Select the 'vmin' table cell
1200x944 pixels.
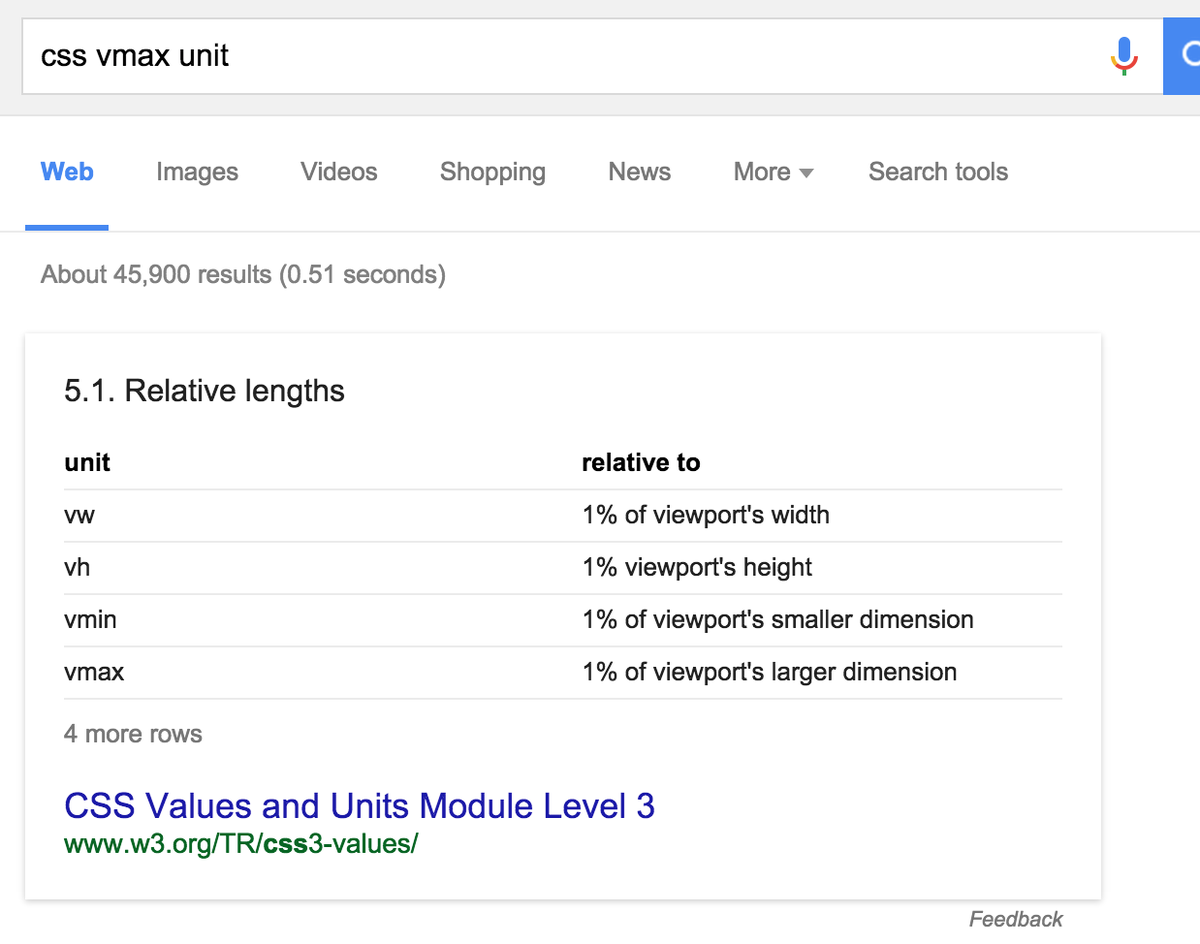322,620
